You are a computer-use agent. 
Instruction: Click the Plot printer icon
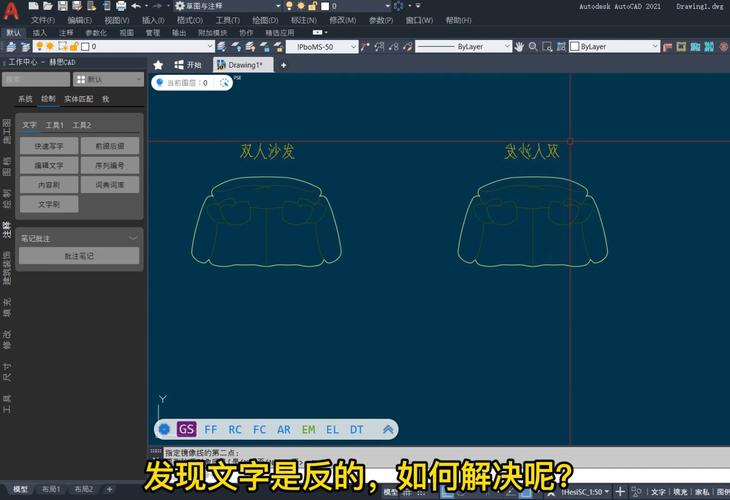(x=121, y=6)
